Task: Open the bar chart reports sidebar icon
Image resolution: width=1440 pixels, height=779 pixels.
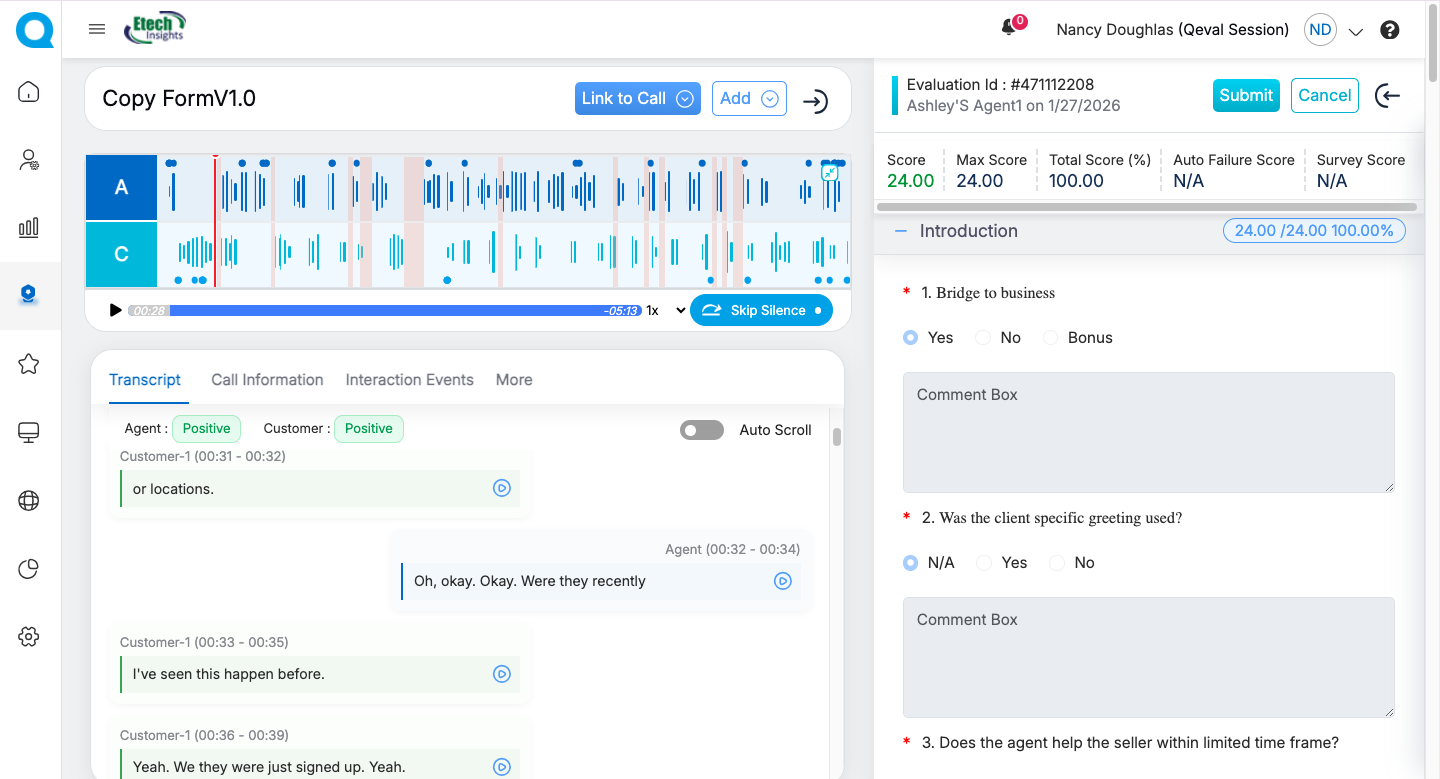Action: (29, 227)
